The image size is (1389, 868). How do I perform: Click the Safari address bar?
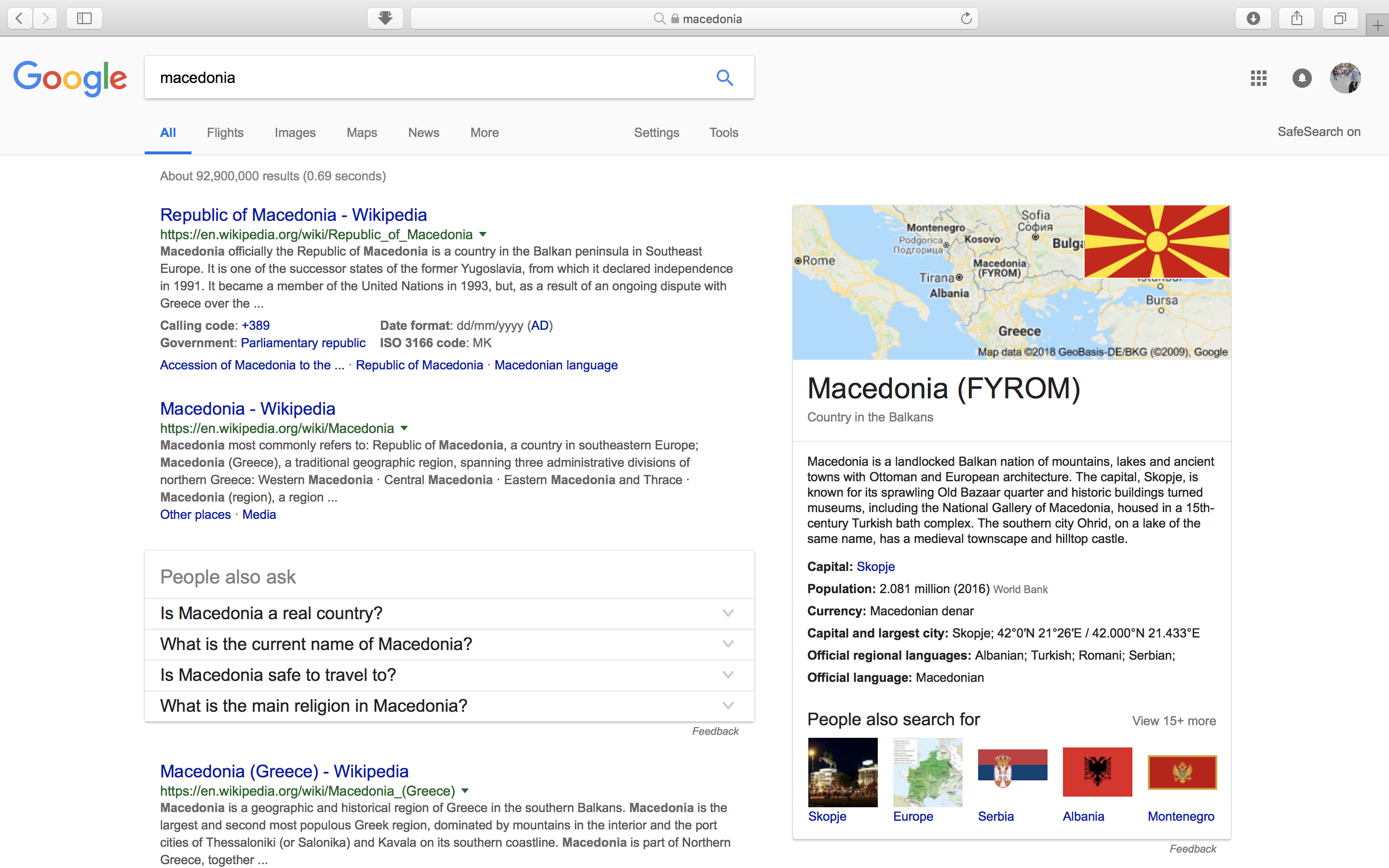(x=694, y=18)
